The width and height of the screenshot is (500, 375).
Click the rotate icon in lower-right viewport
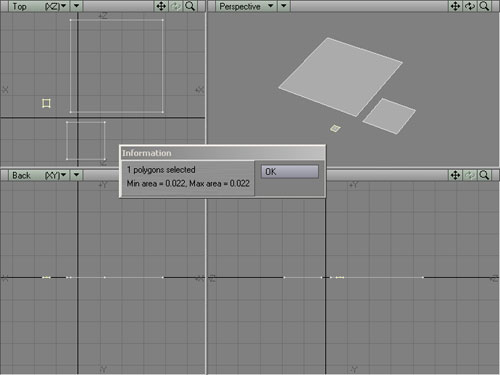(x=470, y=175)
